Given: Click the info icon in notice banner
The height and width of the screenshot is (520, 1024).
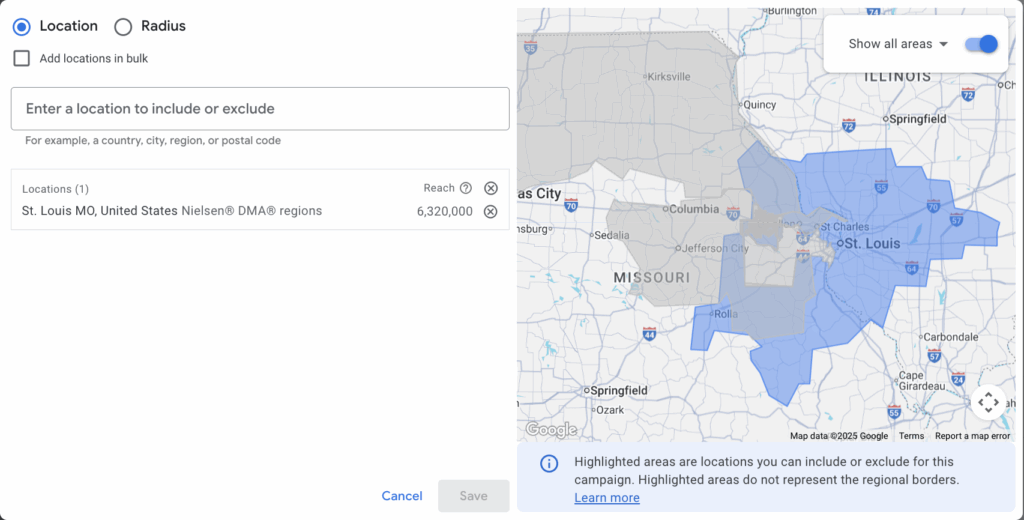Looking at the screenshot, I should tap(549, 463).
